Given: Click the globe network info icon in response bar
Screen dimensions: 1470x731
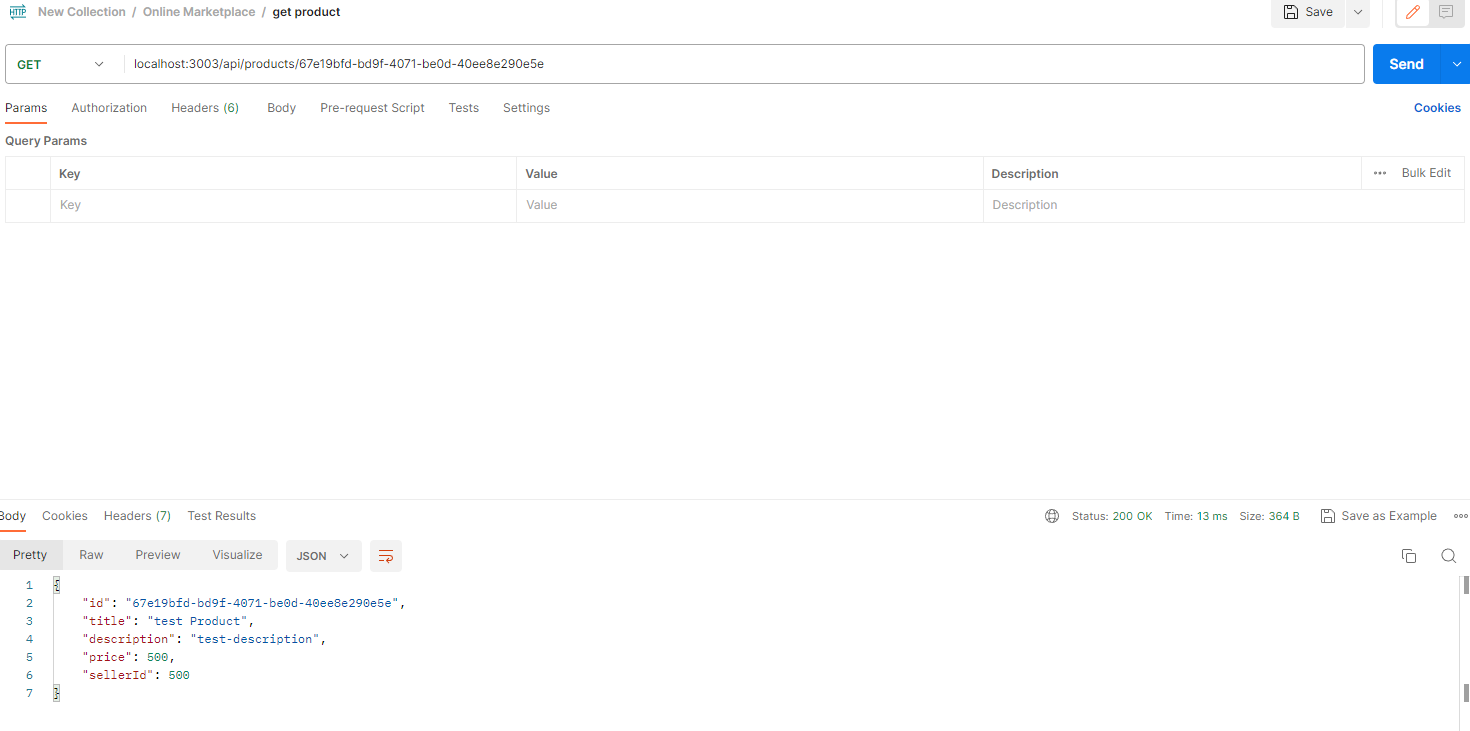Looking at the screenshot, I should 1051,516.
